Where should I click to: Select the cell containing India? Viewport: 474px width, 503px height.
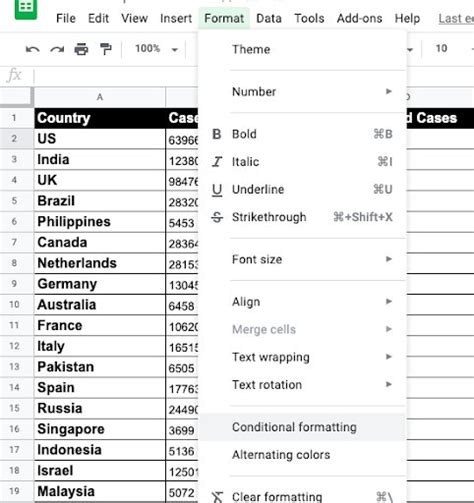point(100,159)
